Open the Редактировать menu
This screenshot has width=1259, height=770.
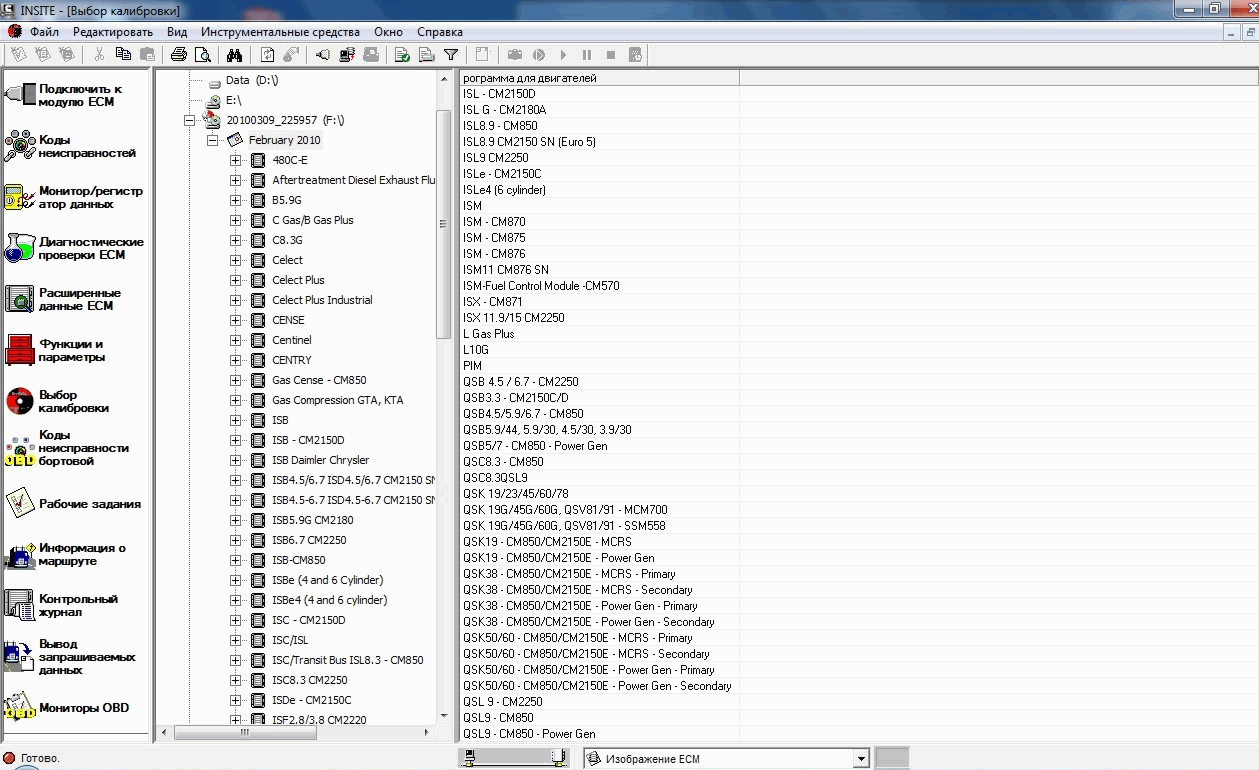(113, 32)
